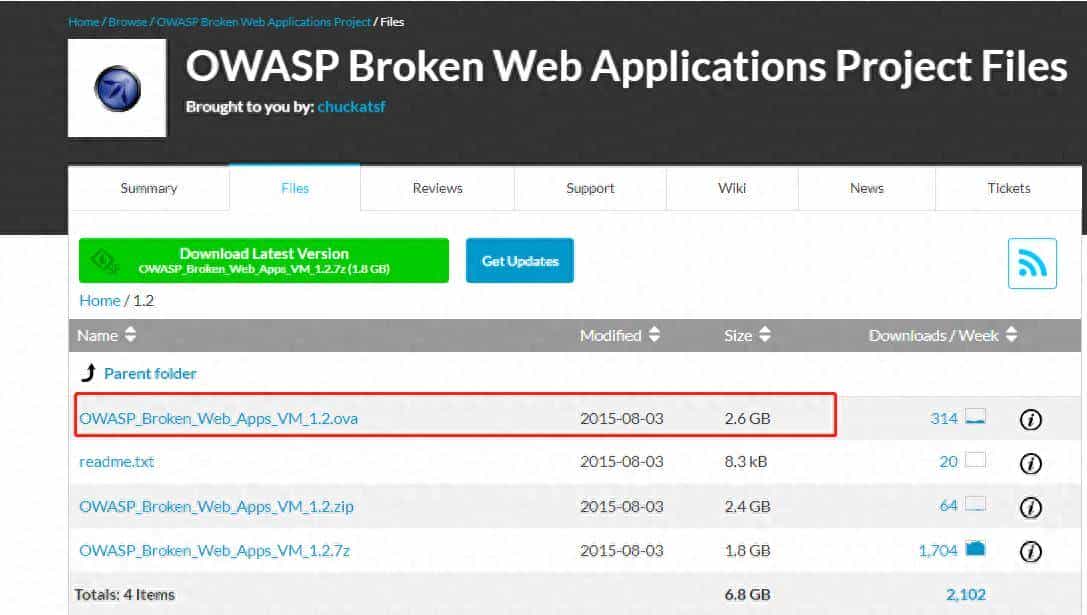Sort by the Modified column arrows

click(x=653, y=335)
